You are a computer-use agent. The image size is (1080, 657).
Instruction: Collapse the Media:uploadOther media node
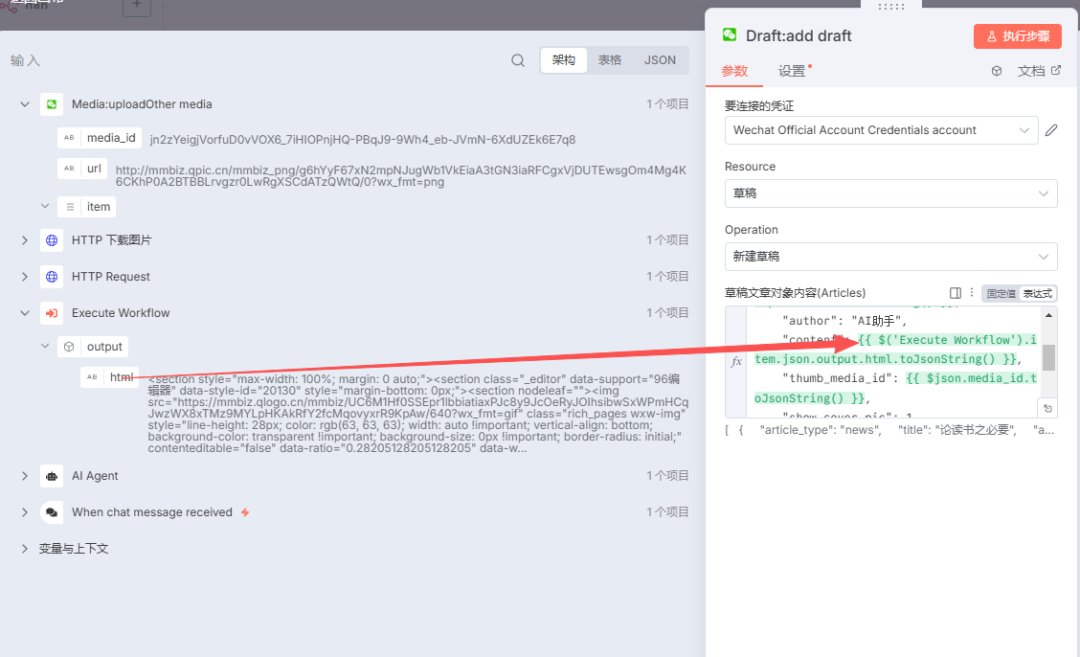pyautogui.click(x=25, y=105)
